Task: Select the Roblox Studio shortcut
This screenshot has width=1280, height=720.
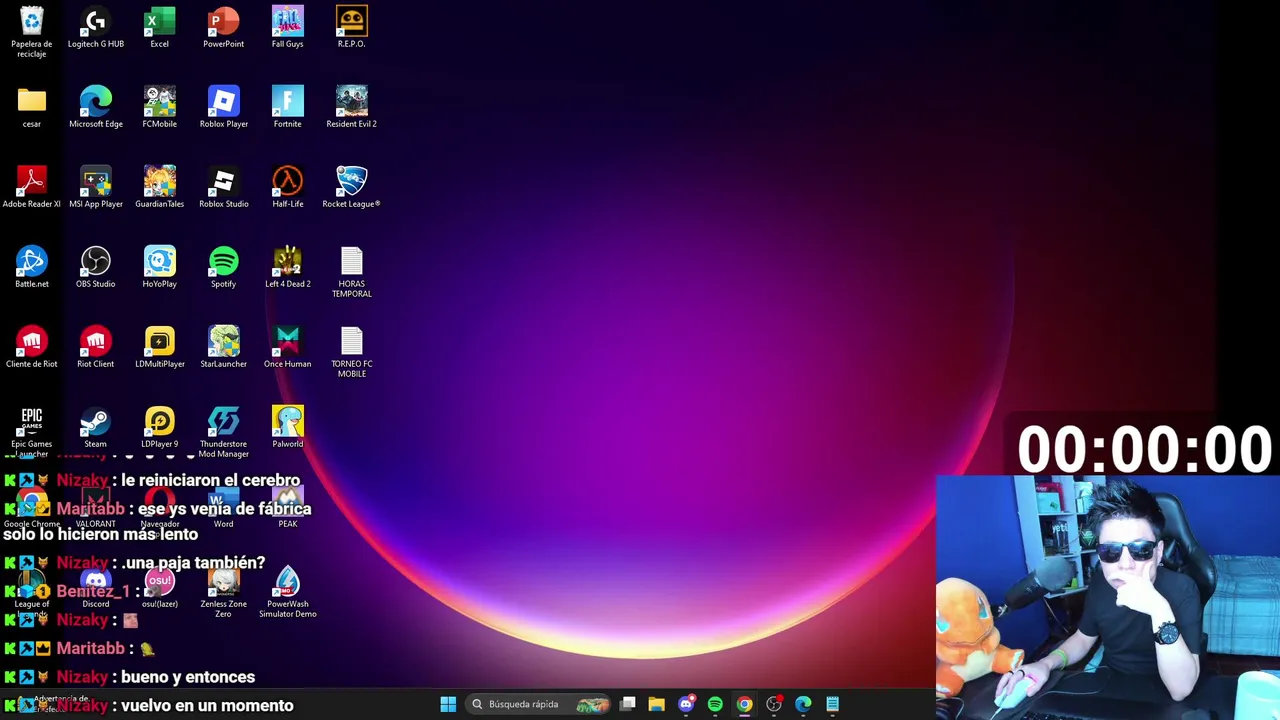Action: pyautogui.click(x=224, y=188)
